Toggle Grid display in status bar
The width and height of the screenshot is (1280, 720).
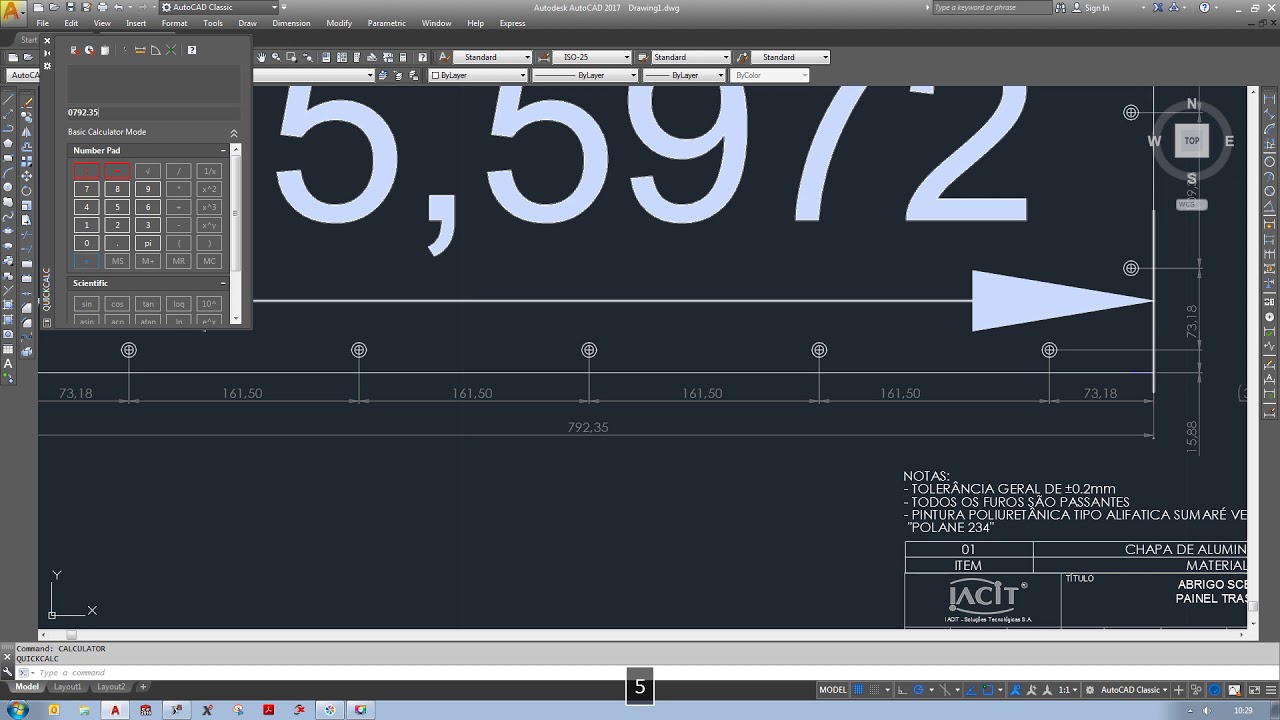pyautogui.click(x=858, y=690)
